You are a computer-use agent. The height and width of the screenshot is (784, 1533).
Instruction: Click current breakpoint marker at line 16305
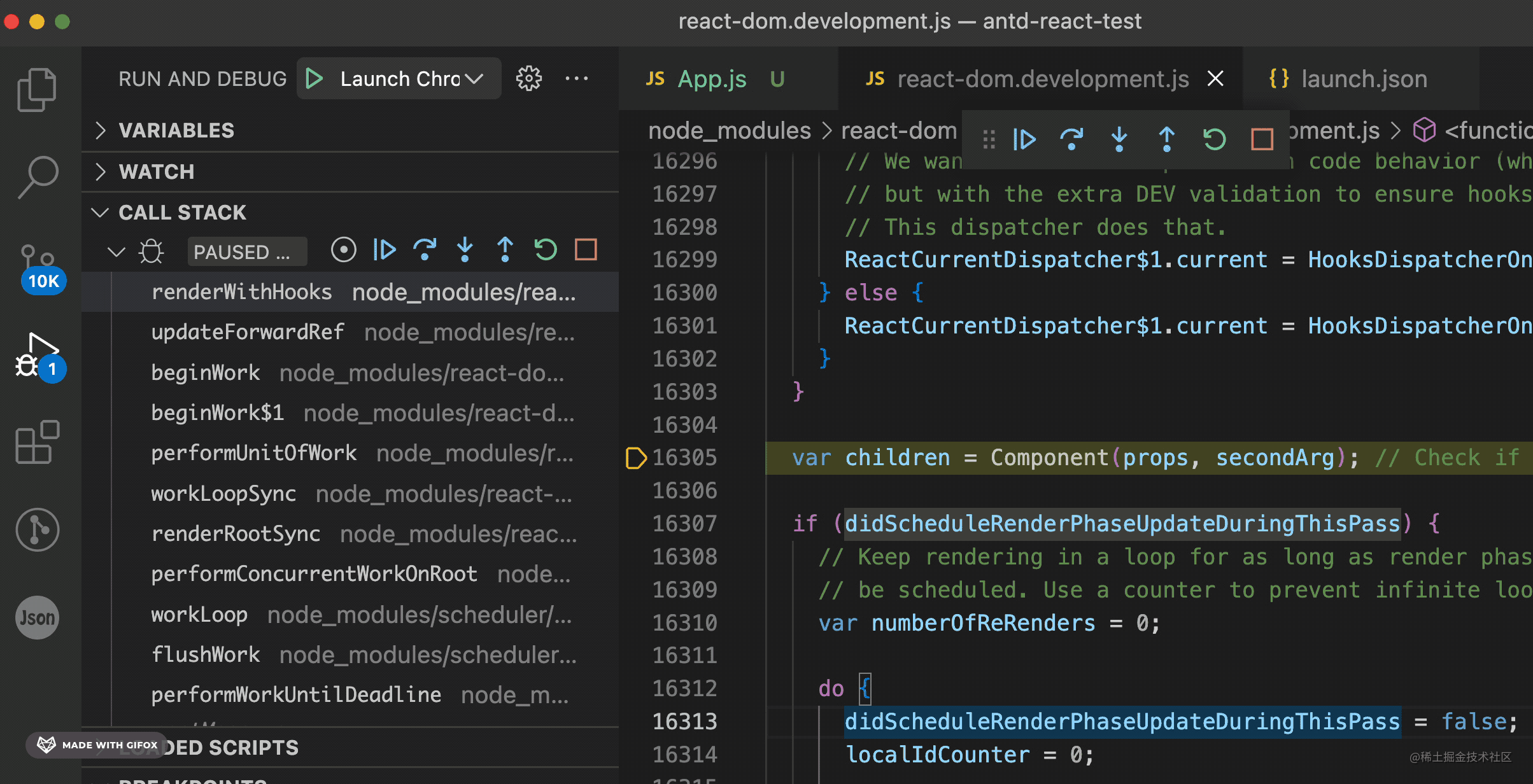(635, 458)
